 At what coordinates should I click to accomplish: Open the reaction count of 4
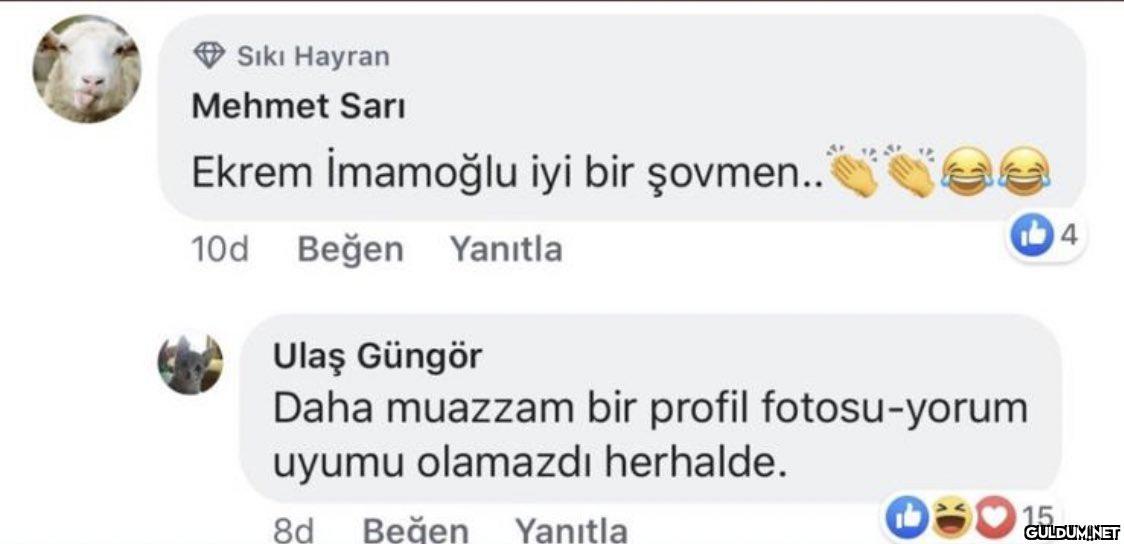click(1067, 236)
